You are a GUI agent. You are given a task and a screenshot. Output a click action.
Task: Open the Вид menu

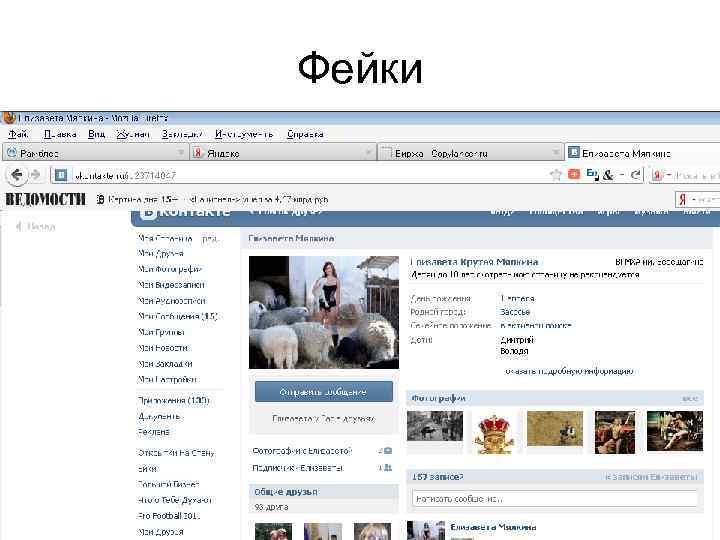[96, 134]
